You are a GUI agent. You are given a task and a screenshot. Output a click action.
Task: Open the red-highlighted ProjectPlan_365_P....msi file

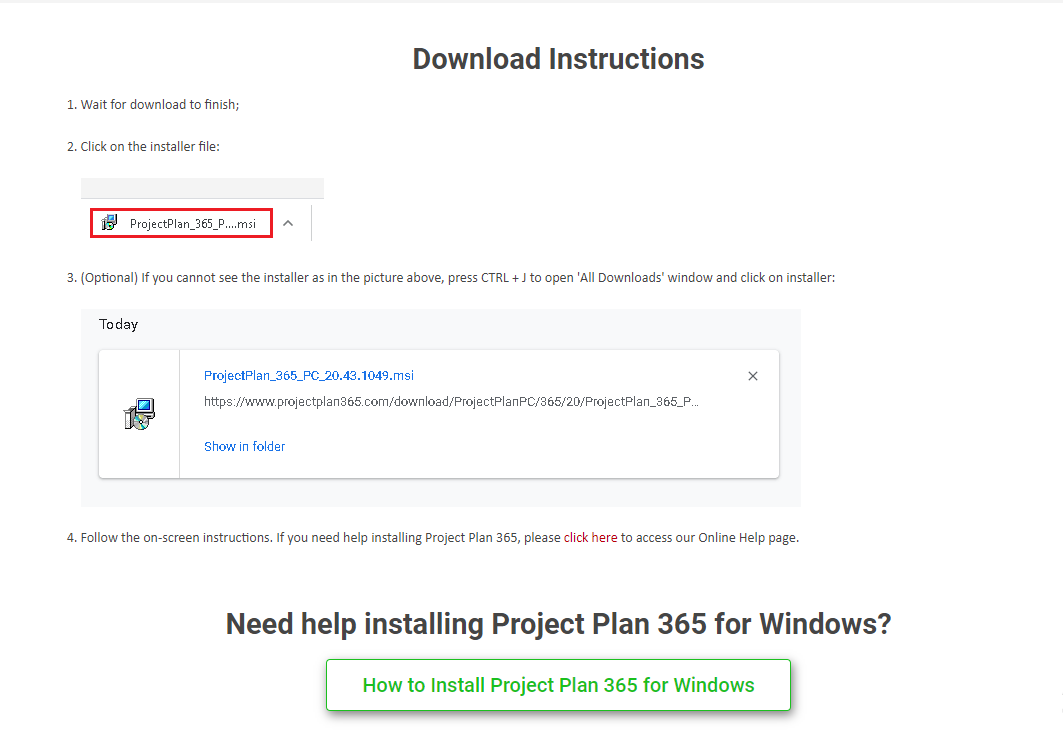[x=180, y=222]
